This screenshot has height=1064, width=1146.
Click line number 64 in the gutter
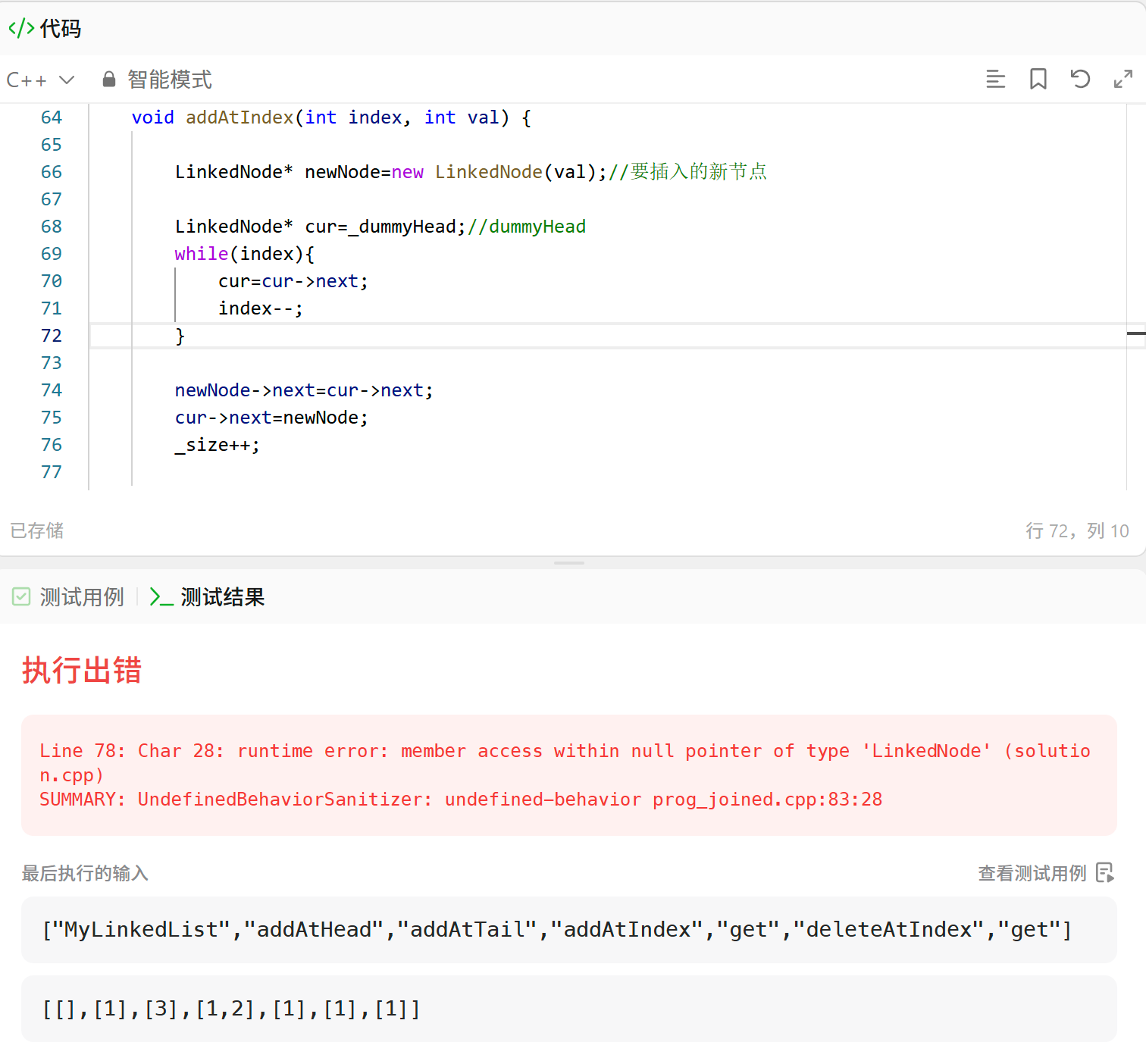point(52,117)
